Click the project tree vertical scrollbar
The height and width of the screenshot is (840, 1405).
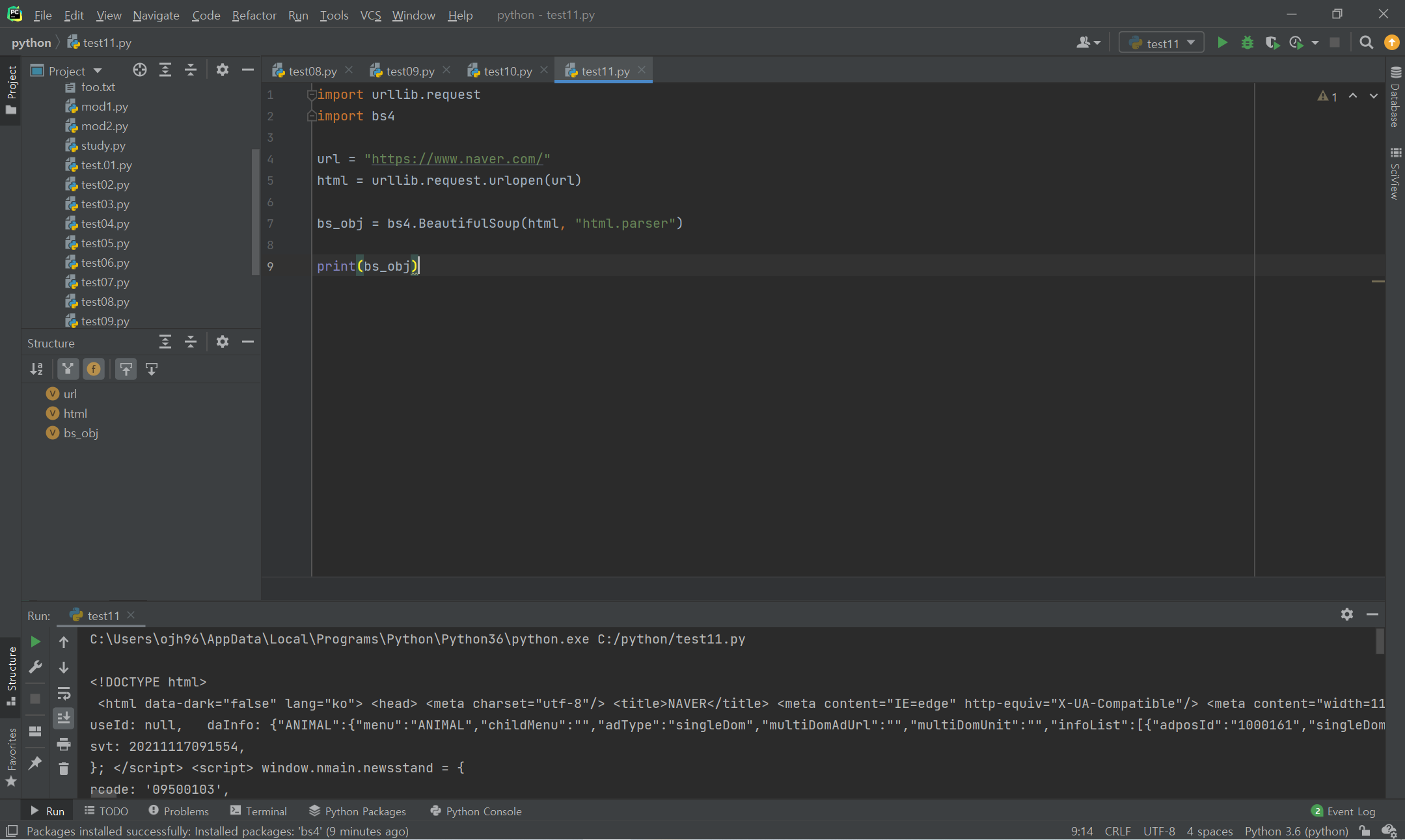tap(255, 211)
